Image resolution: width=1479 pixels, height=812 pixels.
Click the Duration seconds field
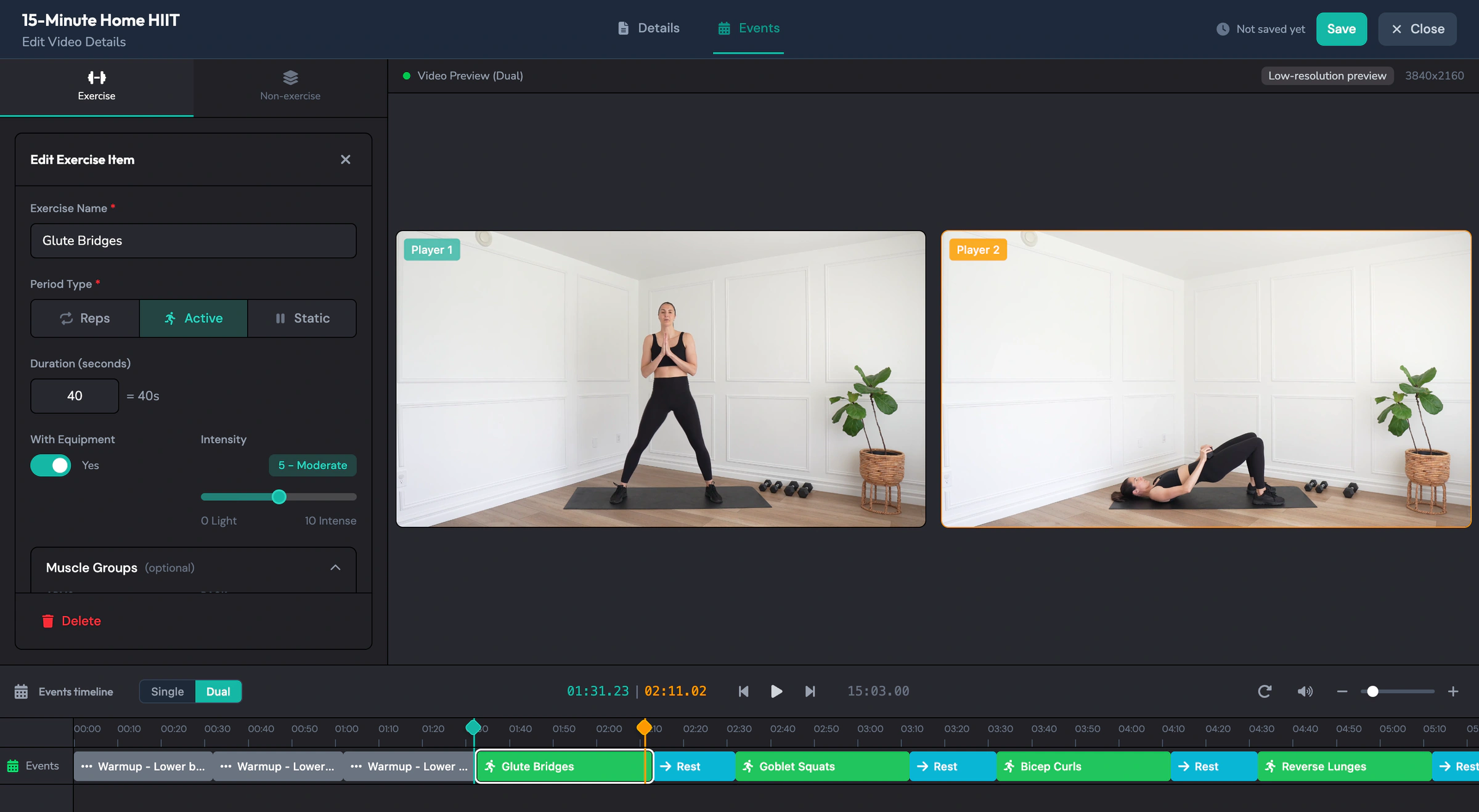pyautogui.click(x=75, y=396)
